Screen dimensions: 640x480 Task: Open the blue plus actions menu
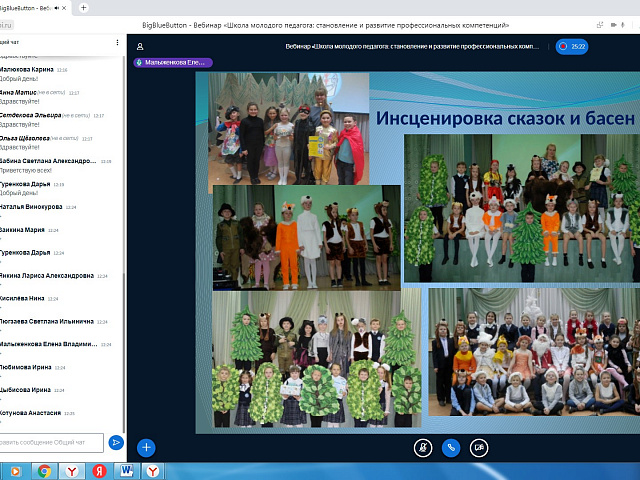point(146,448)
